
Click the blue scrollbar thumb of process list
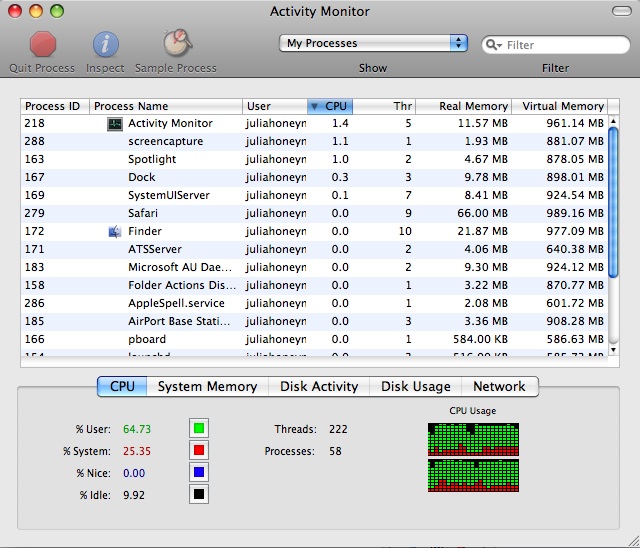[x=613, y=203]
